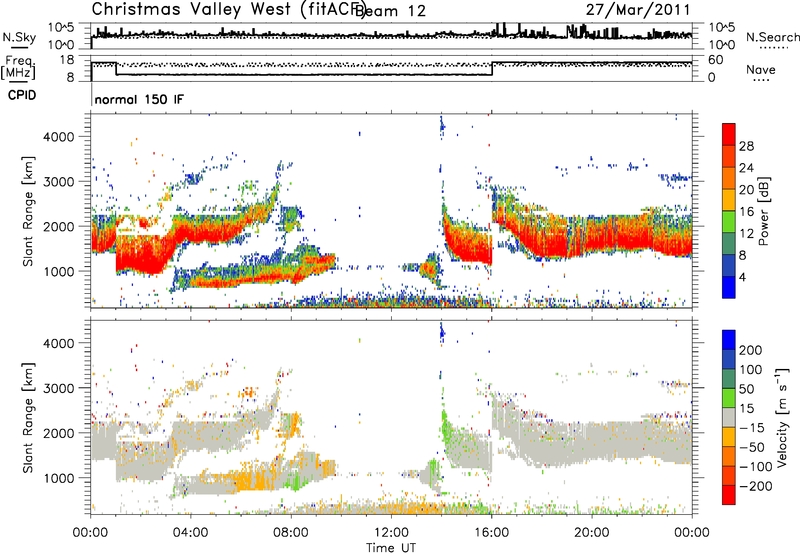The width and height of the screenshot is (800, 554).
Task: Click the frequency step-up line at 16:00 UT
Action: point(492,69)
